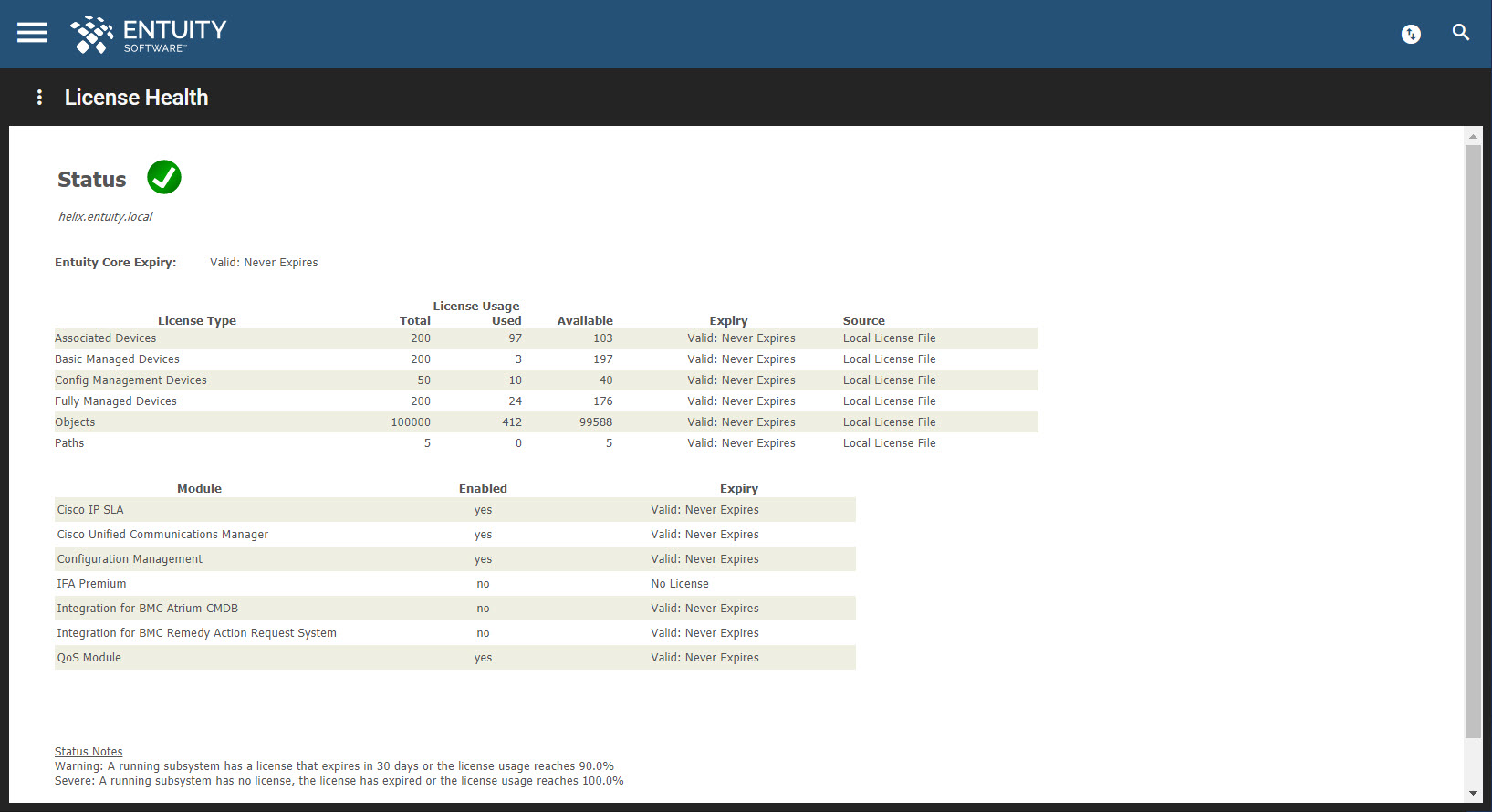Open the License Health three-dot menu
Viewport: 1492px width, 812px height.
(x=39, y=98)
